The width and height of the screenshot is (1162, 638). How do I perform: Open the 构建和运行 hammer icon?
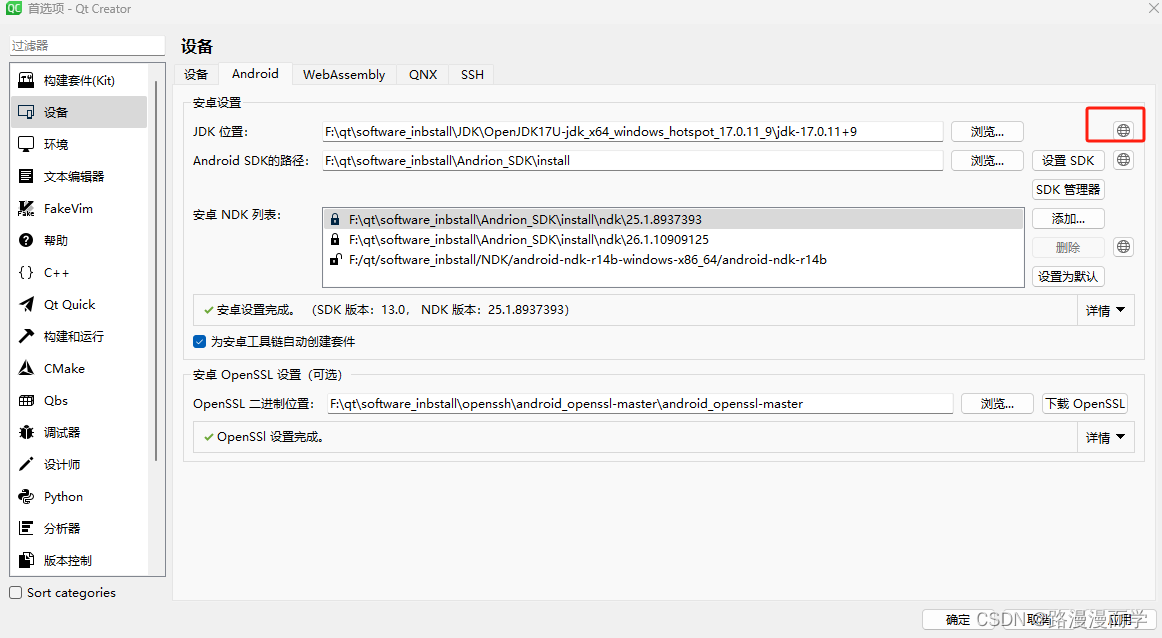click(26, 336)
